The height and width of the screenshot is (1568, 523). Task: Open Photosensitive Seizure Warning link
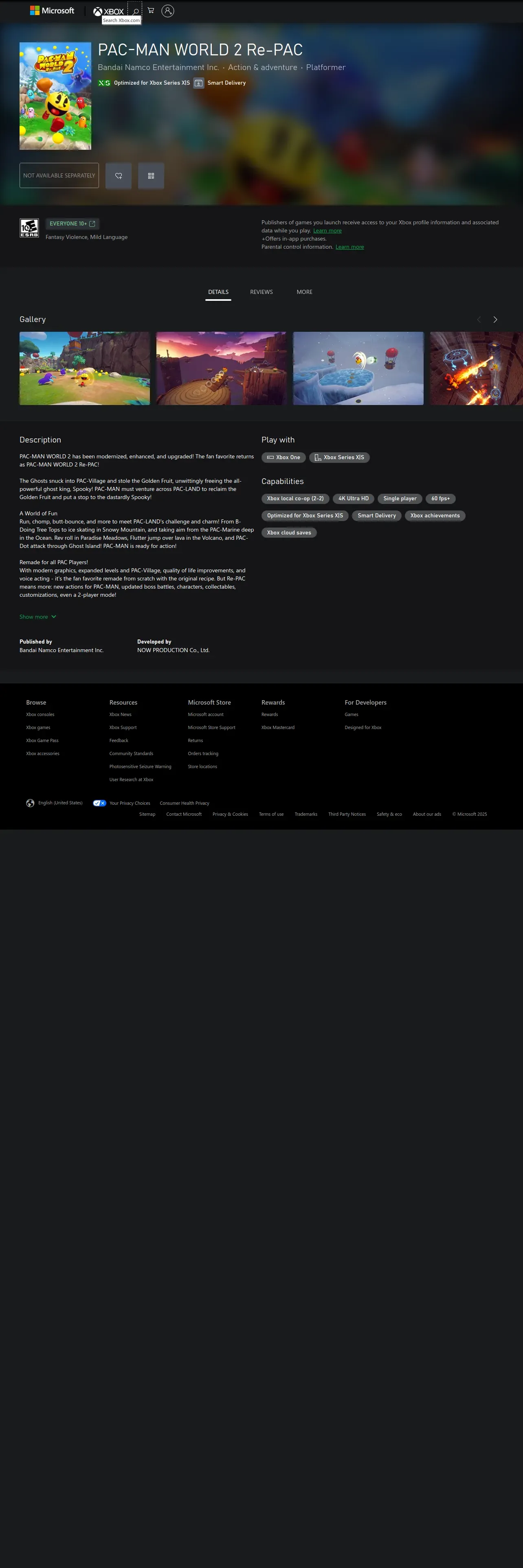(141, 767)
